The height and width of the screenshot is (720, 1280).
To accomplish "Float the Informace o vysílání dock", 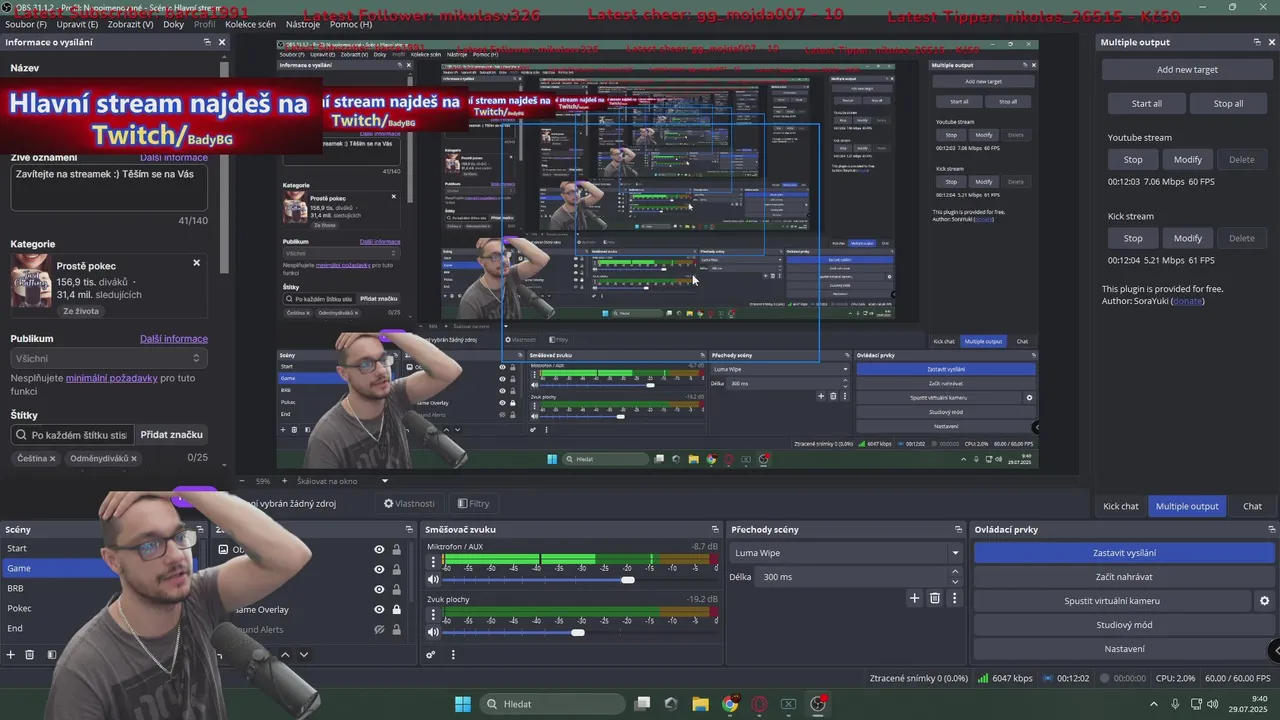I will [x=207, y=42].
